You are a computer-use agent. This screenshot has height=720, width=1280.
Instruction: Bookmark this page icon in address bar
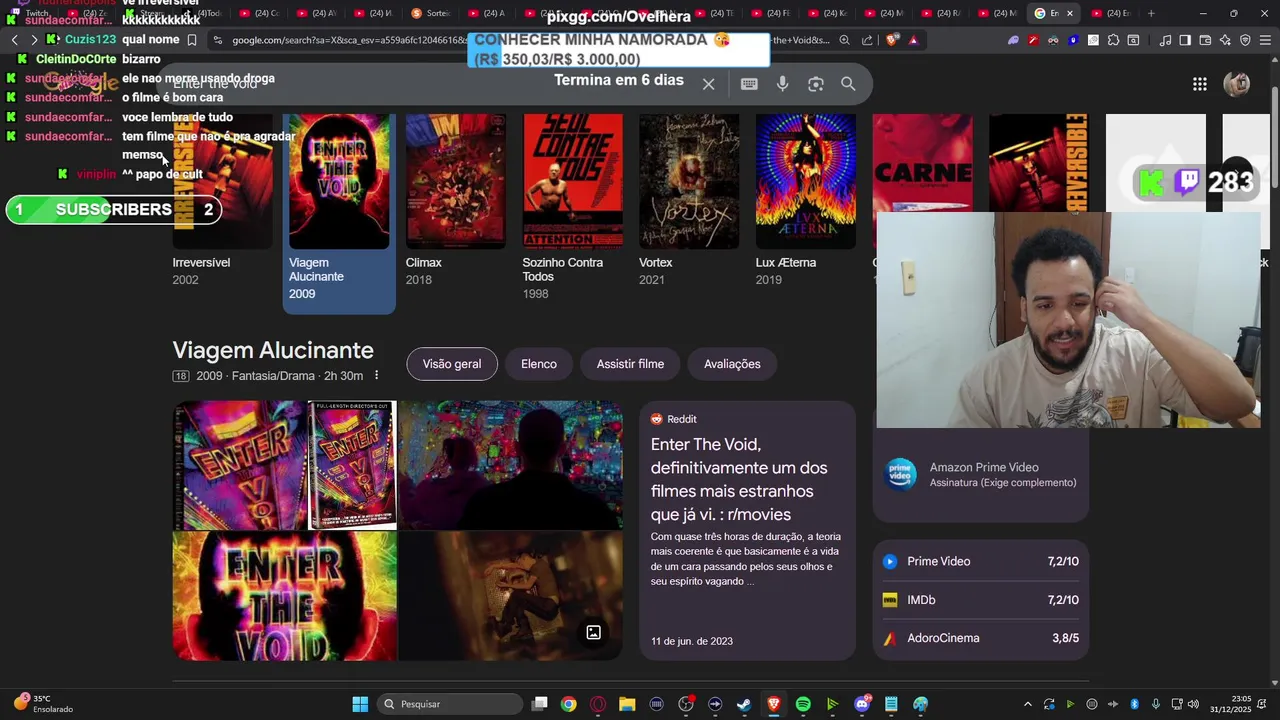(x=191, y=40)
